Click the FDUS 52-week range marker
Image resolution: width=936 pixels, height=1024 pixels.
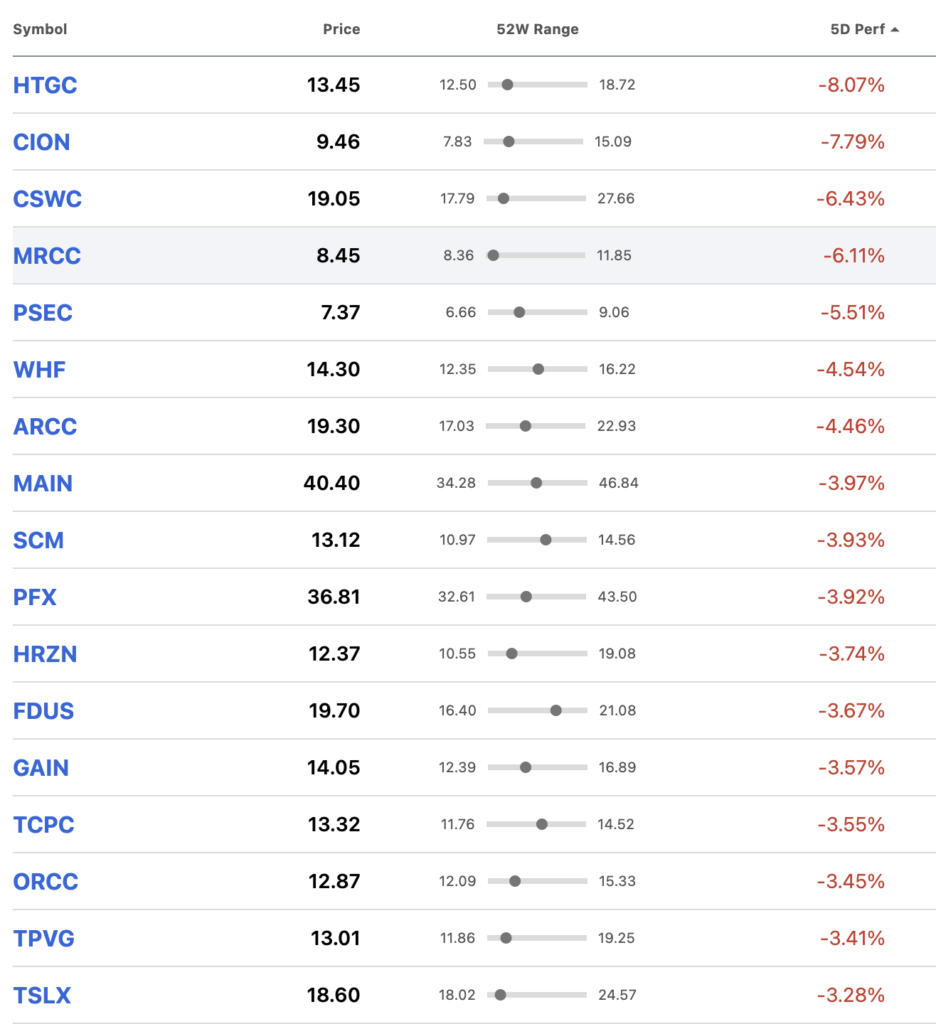[556, 711]
